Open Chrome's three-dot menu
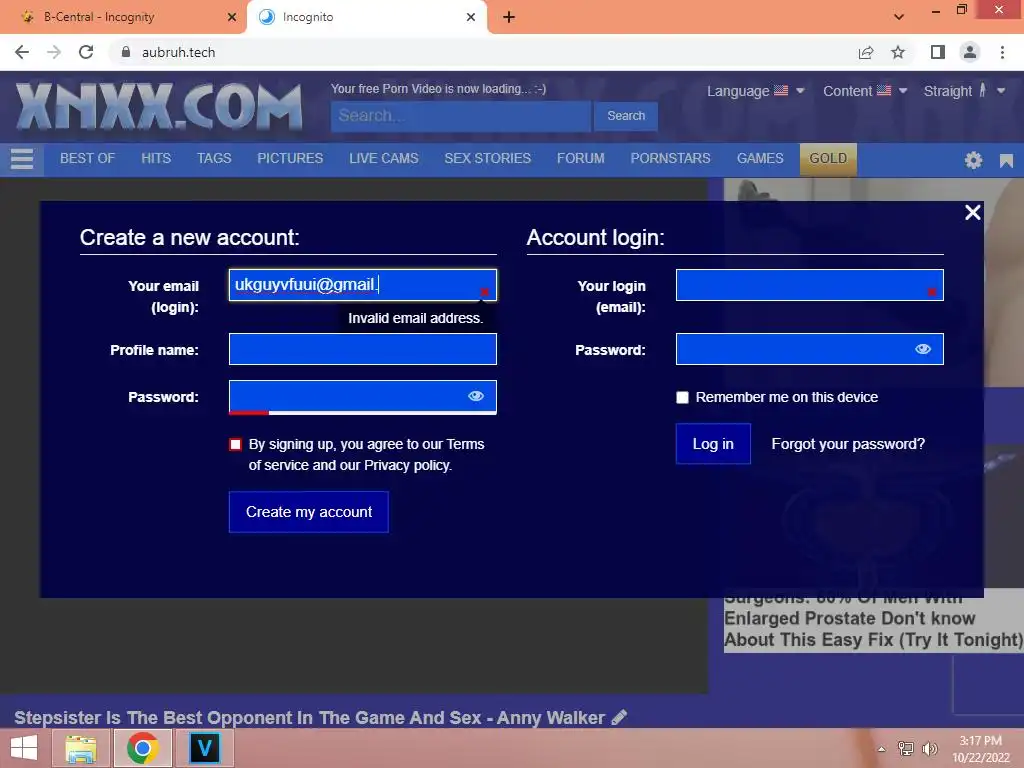The width and height of the screenshot is (1024, 768). click(x=1002, y=52)
